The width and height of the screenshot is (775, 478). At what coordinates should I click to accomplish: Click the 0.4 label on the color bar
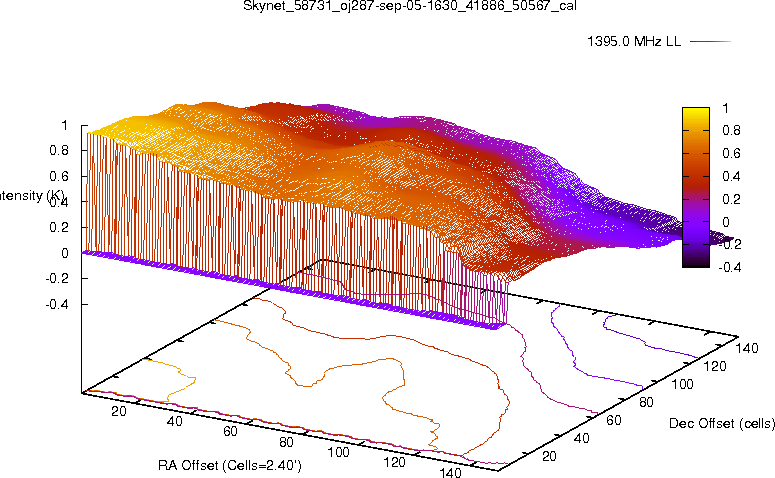(x=731, y=176)
